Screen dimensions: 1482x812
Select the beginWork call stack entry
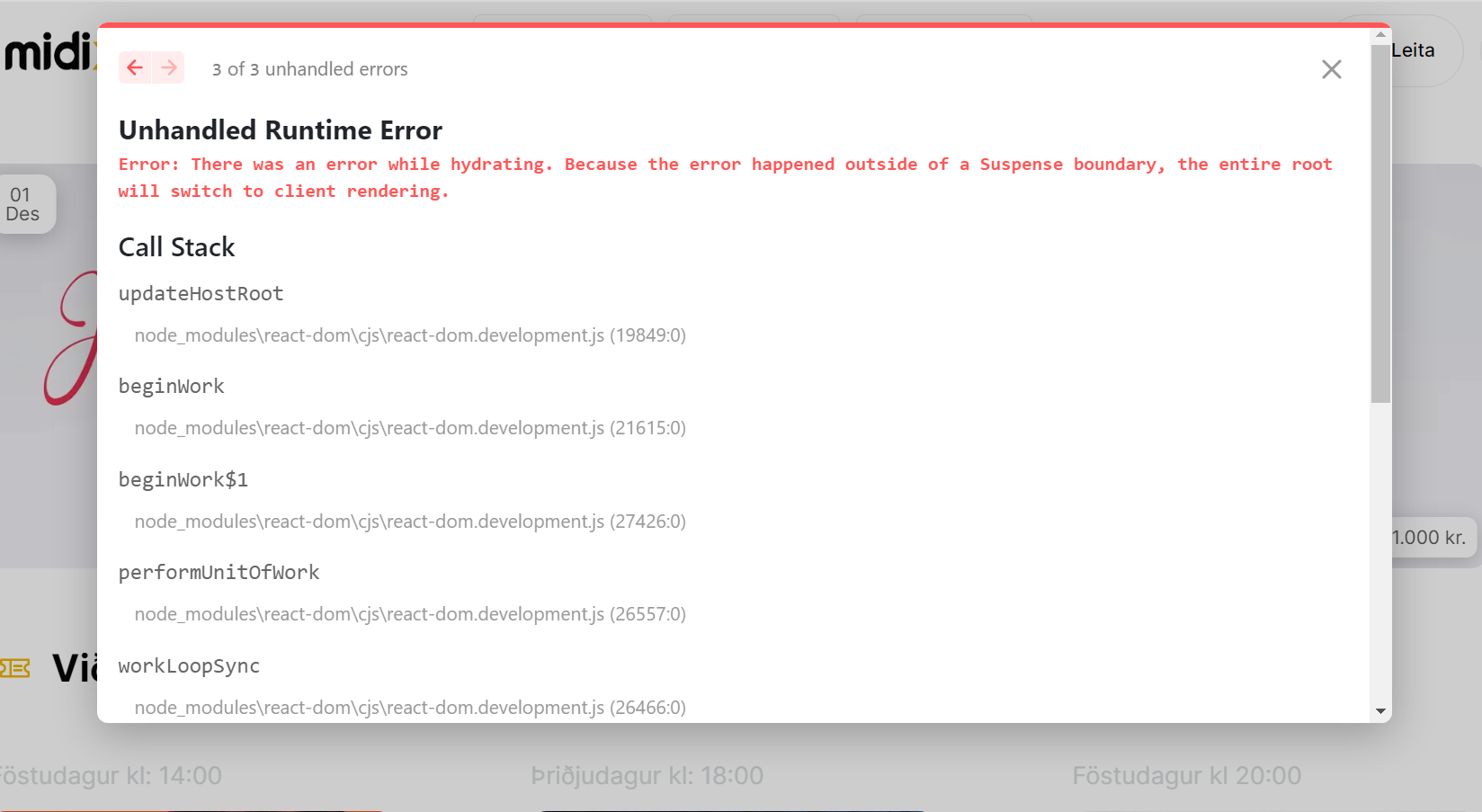(x=171, y=387)
